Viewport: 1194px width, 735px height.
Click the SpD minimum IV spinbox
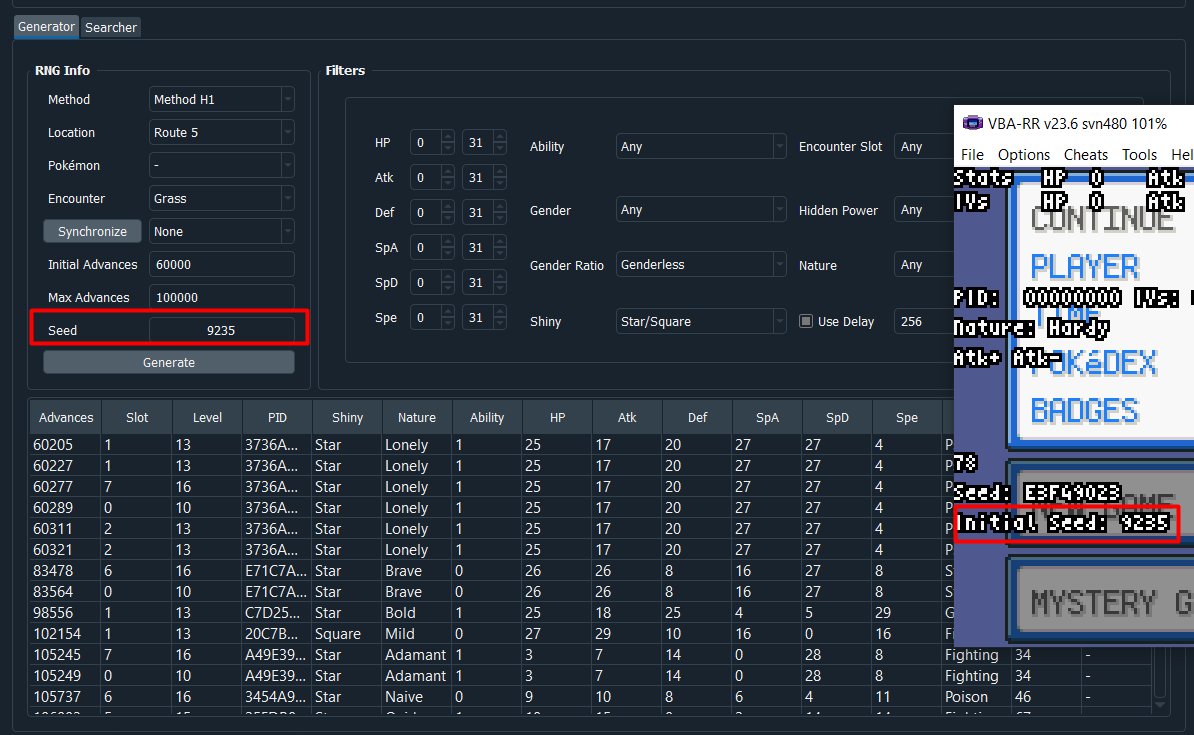(432, 283)
